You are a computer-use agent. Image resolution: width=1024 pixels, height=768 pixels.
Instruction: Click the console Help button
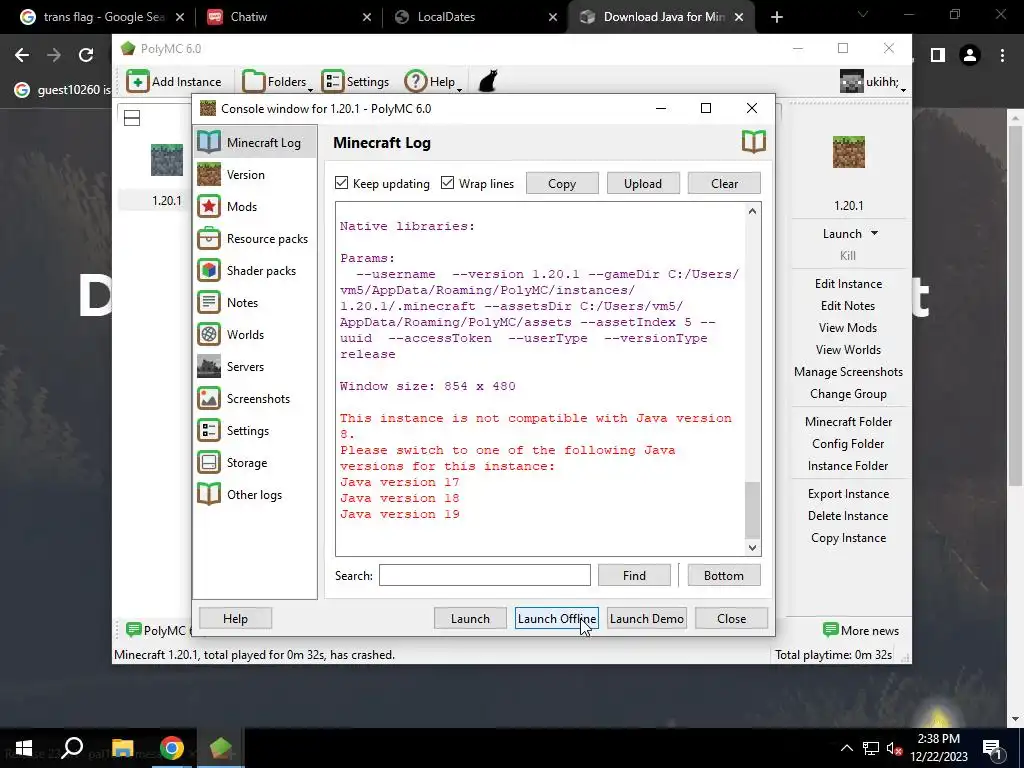[x=235, y=618]
